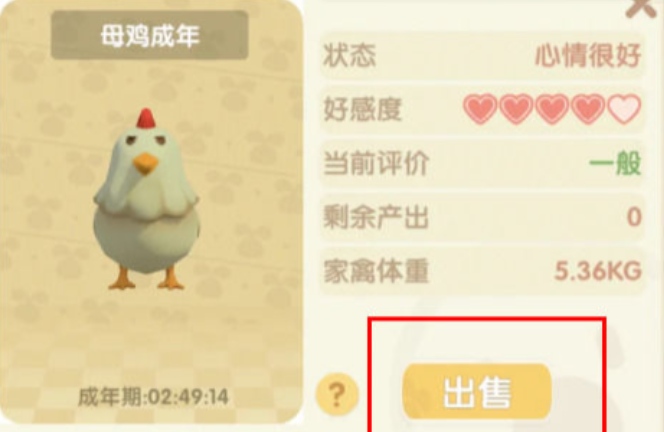
Task: Click the 5.36KG weight value
Action: click(598, 271)
